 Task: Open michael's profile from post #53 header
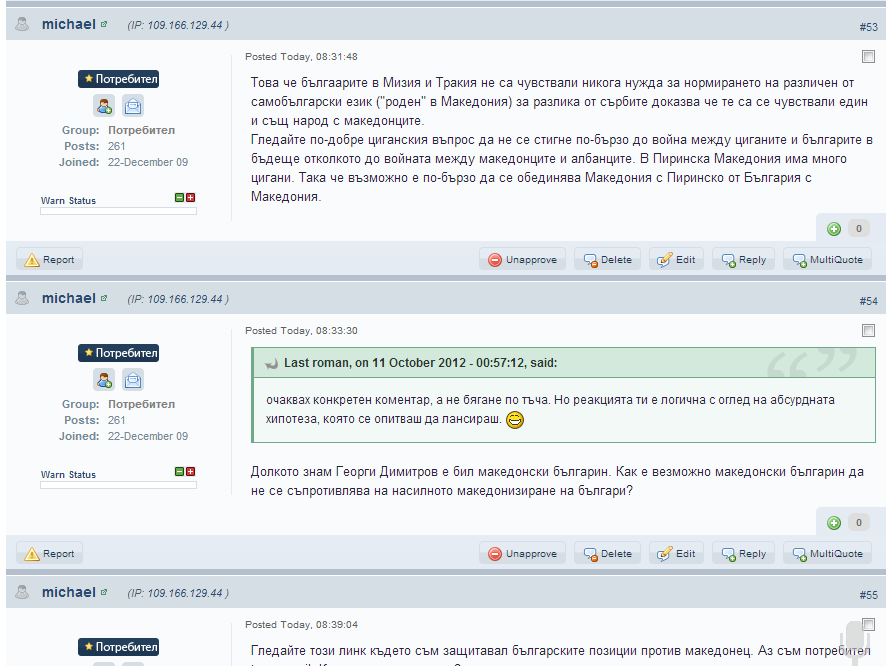68,24
